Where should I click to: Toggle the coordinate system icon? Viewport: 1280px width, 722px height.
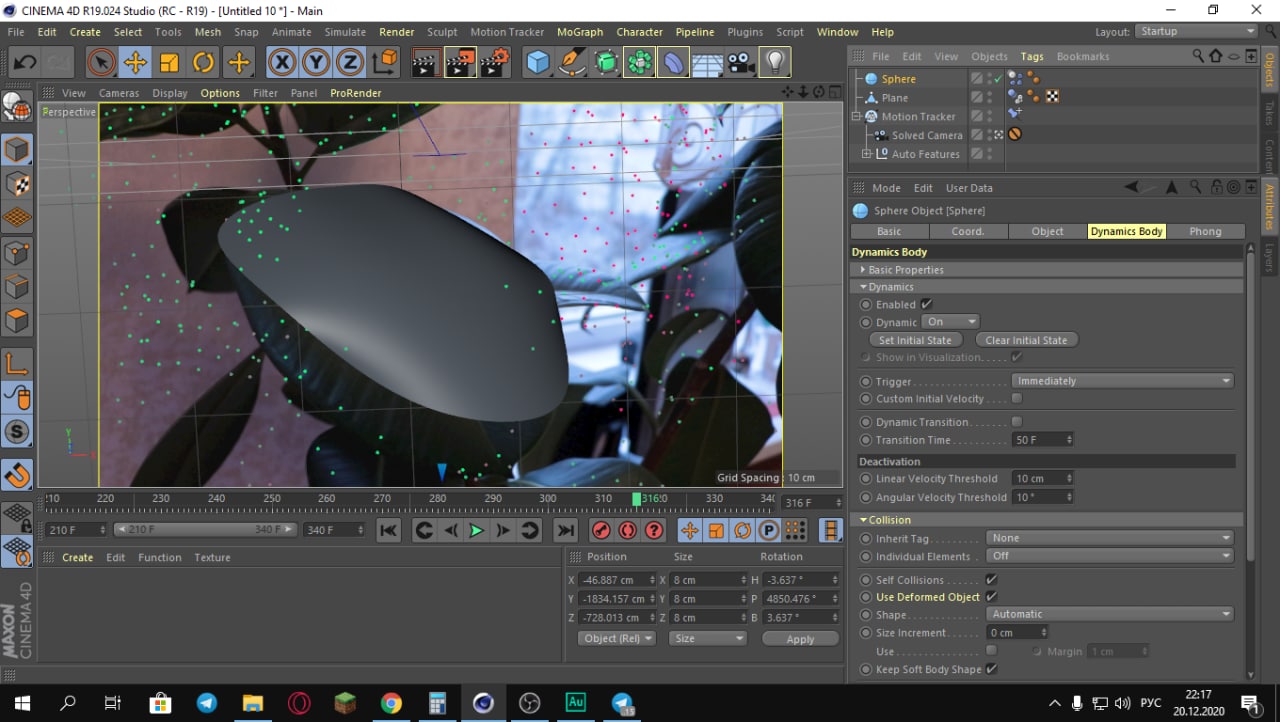coord(385,63)
